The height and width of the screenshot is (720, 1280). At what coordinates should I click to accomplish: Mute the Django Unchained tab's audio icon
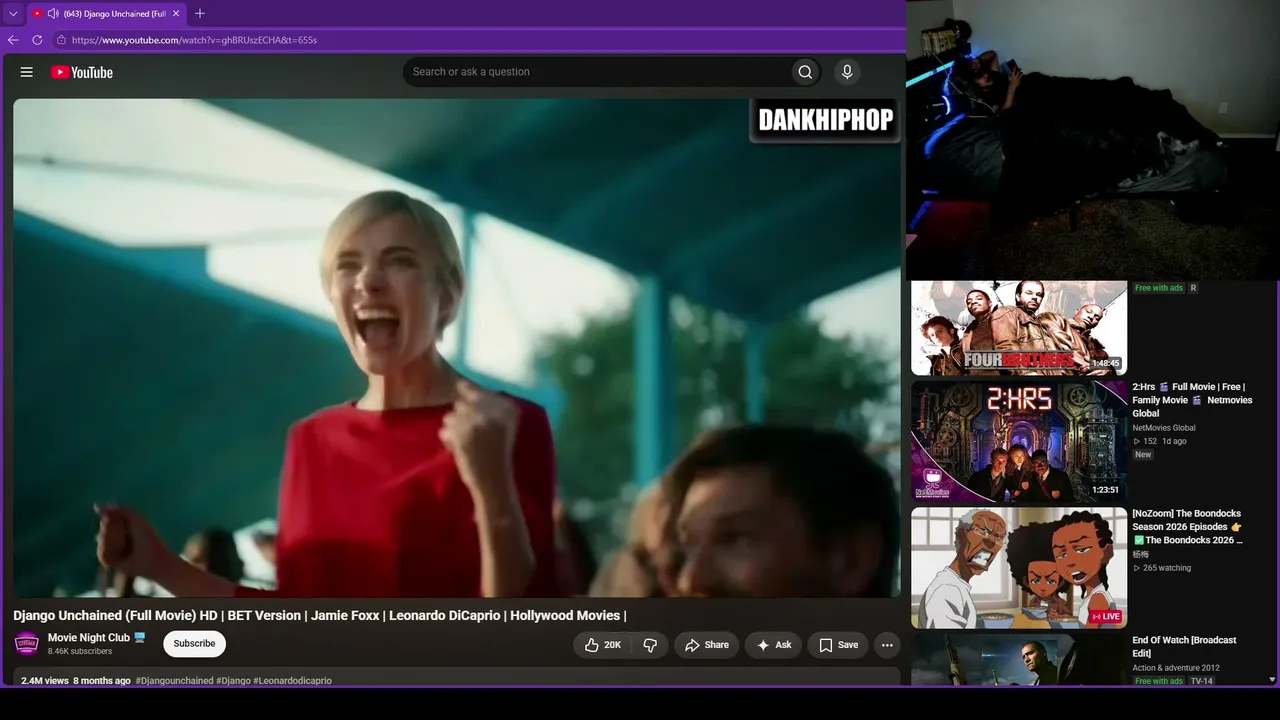coord(53,14)
